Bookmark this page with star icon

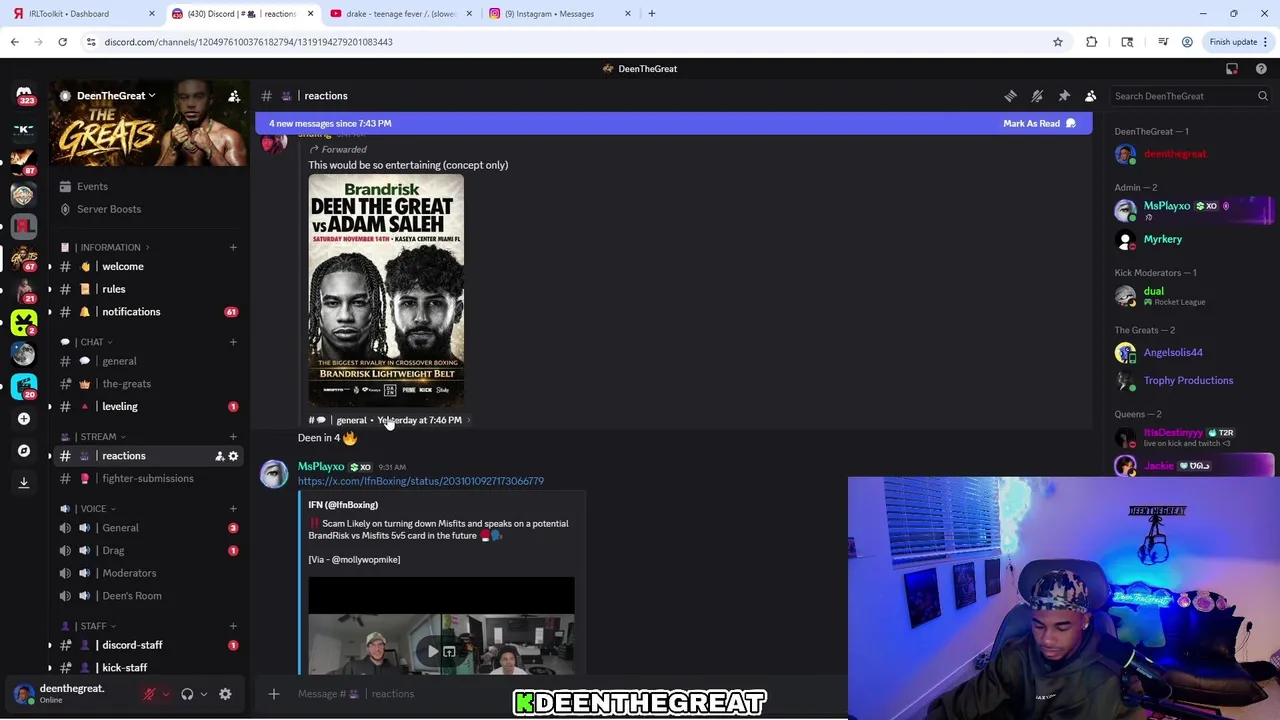click(x=1058, y=42)
